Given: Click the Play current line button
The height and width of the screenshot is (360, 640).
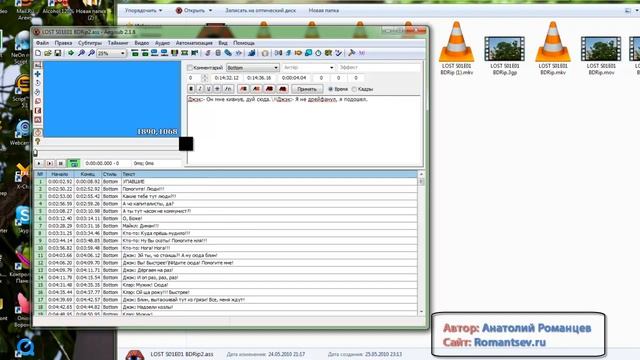Looking at the screenshot, I should (x=50, y=163).
